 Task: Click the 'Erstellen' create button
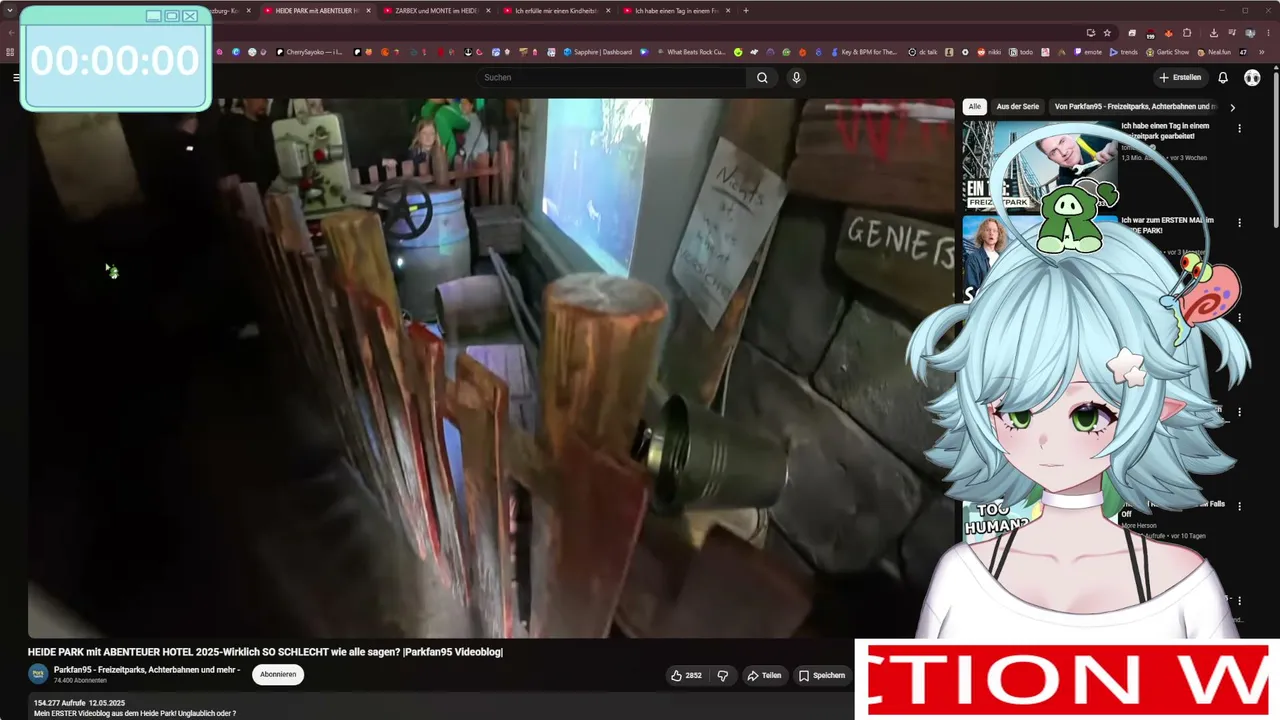[x=1180, y=78]
